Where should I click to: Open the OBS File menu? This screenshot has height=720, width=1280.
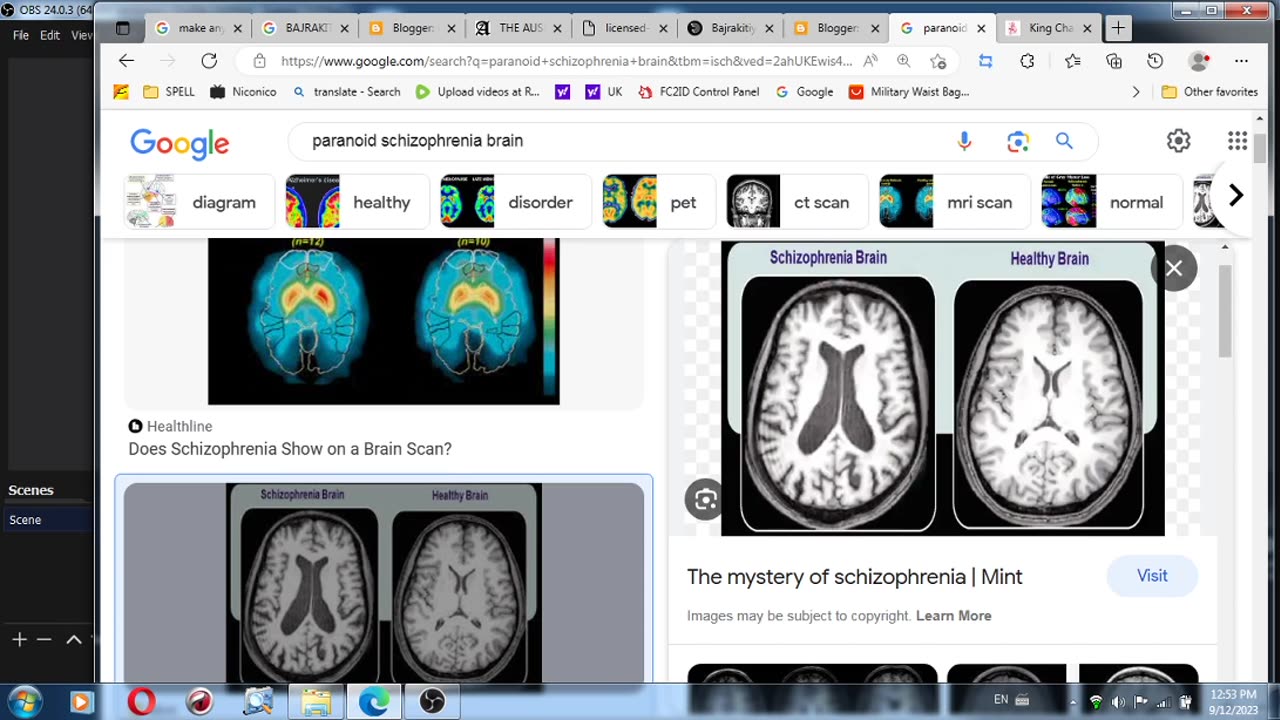pyautogui.click(x=21, y=35)
